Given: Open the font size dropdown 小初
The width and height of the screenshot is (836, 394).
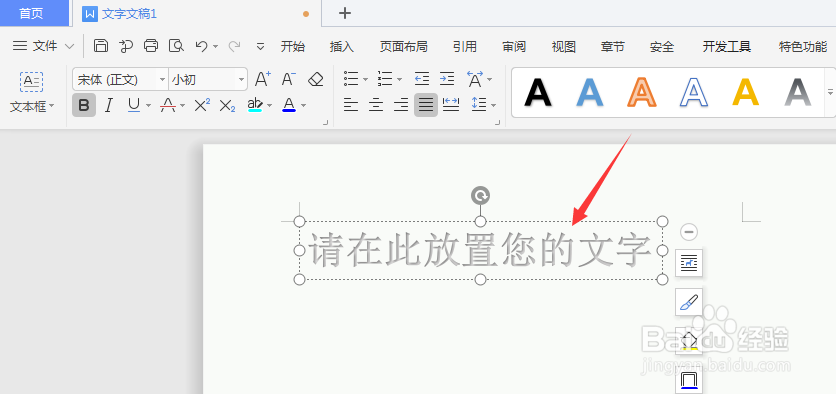Looking at the screenshot, I should [242, 80].
